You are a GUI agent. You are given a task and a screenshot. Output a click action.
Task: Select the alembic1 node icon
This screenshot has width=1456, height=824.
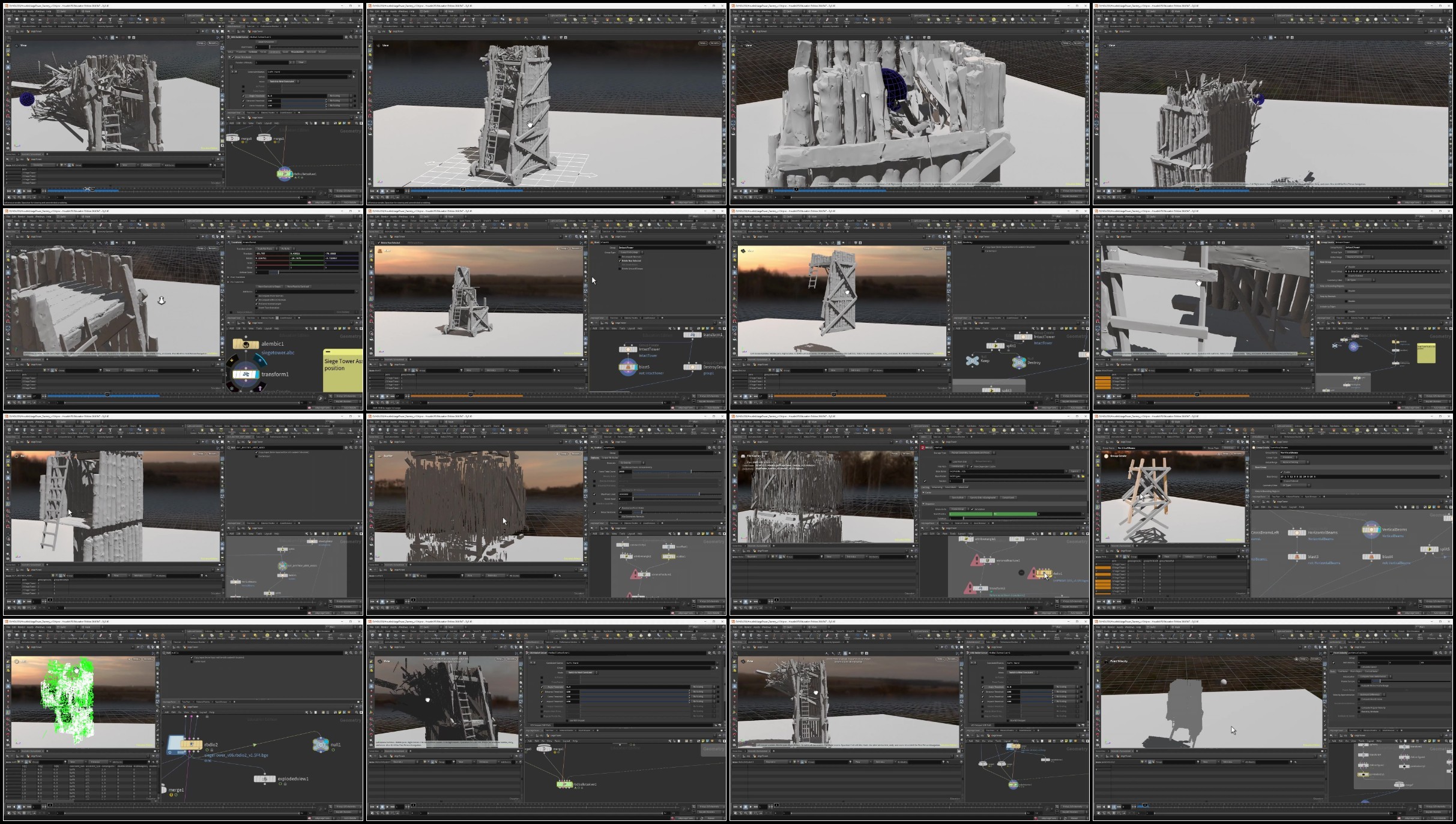click(246, 344)
